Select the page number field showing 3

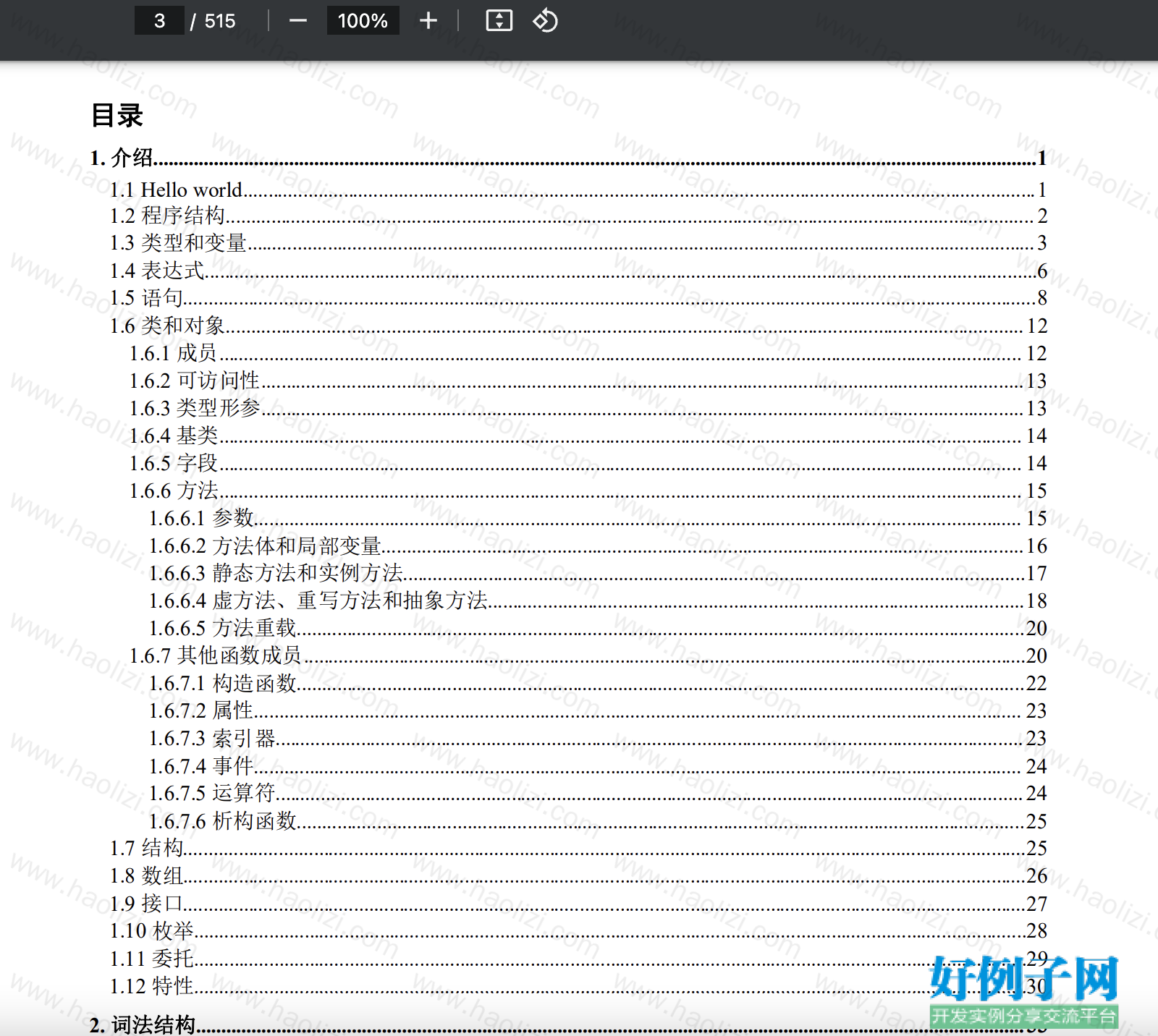coord(159,21)
